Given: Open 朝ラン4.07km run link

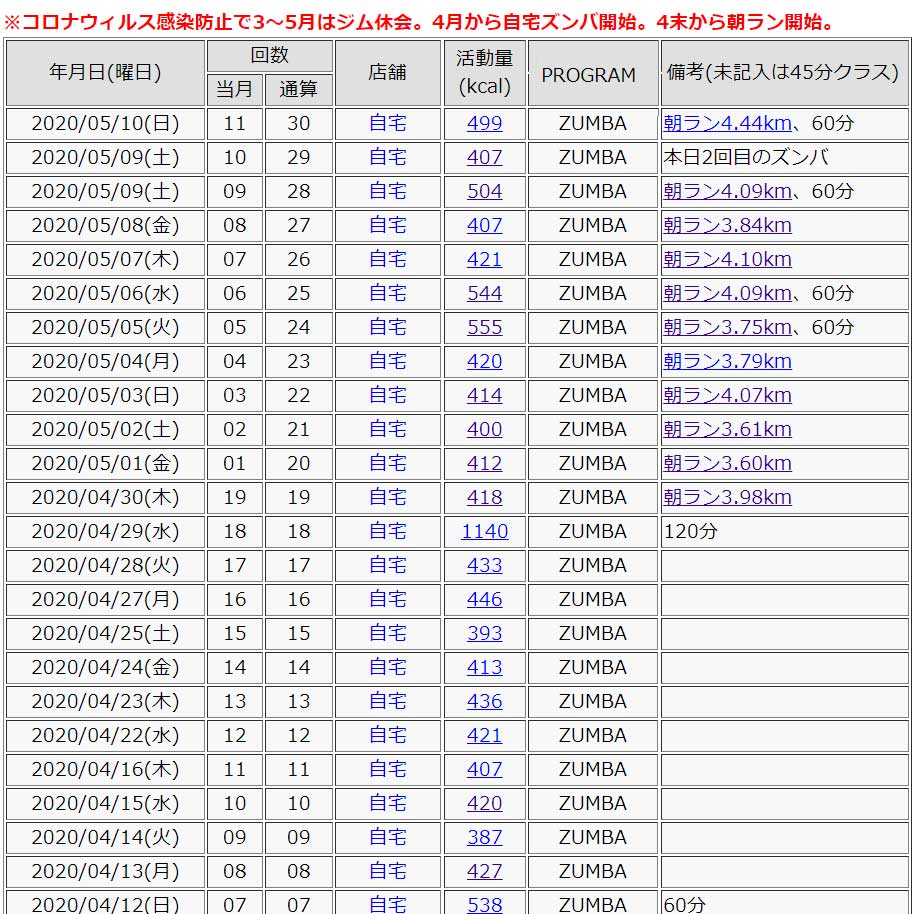Looking at the screenshot, I should pos(727,396).
